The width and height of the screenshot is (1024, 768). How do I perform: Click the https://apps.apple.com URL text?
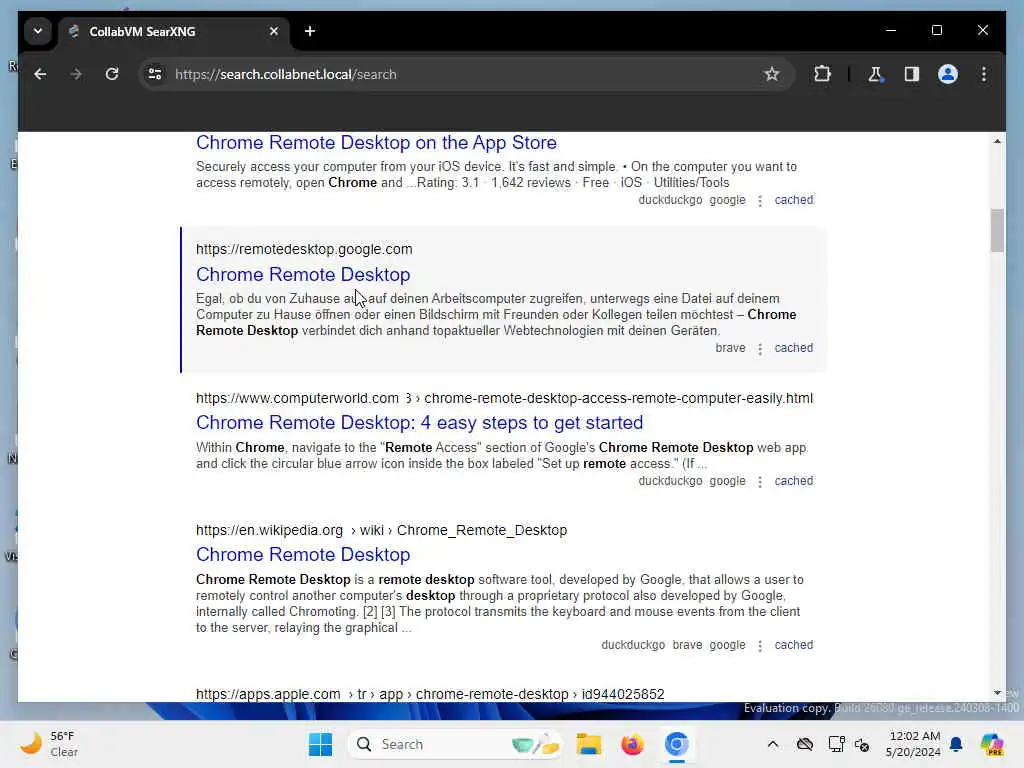(x=268, y=694)
